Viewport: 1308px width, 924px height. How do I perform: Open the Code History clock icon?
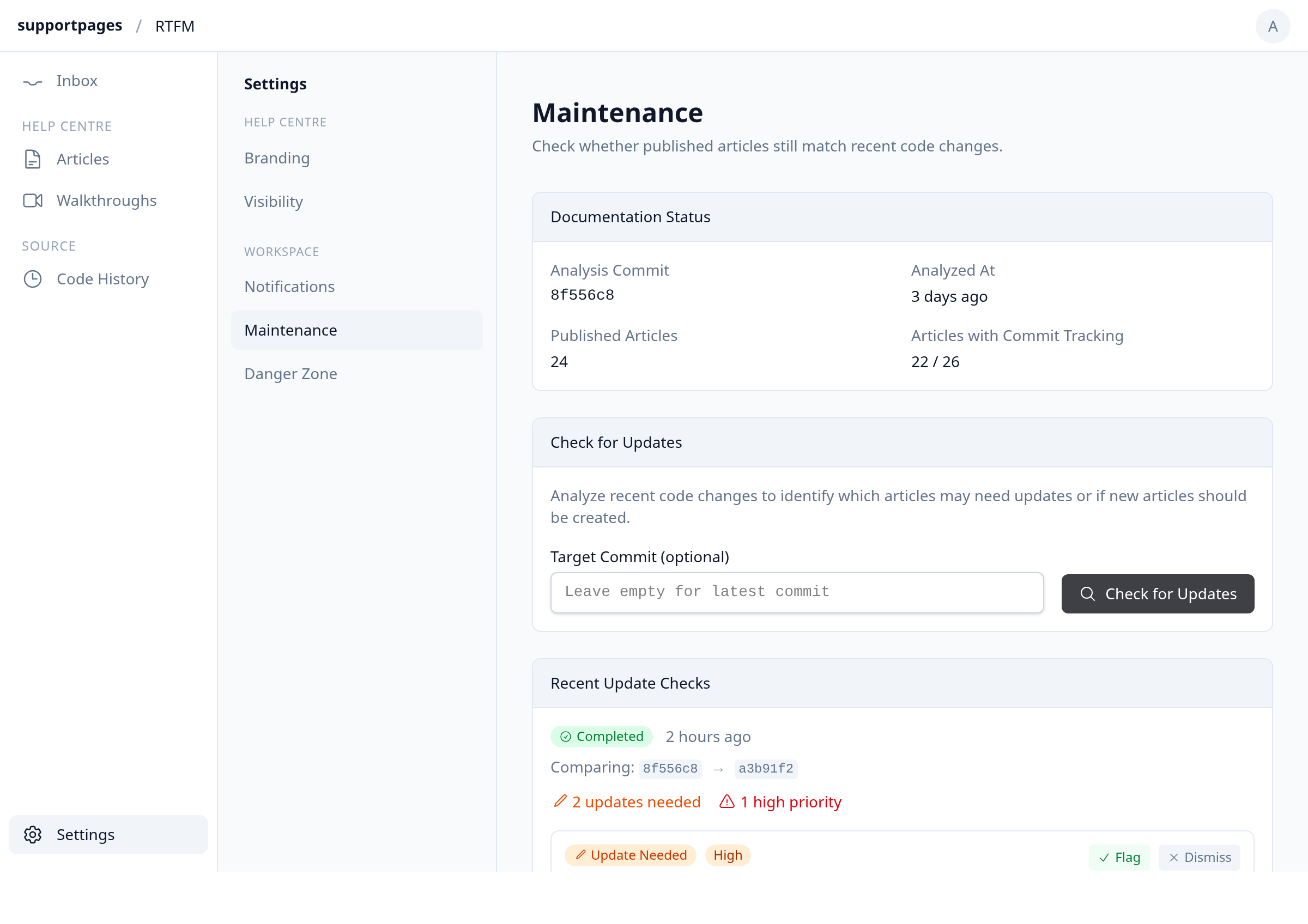pyautogui.click(x=33, y=279)
